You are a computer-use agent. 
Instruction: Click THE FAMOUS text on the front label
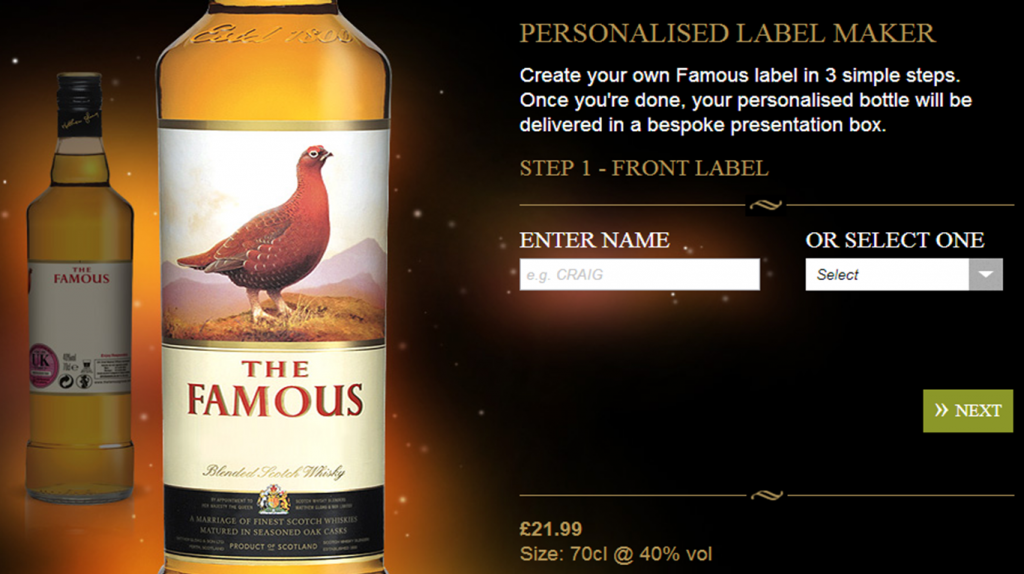pos(274,389)
